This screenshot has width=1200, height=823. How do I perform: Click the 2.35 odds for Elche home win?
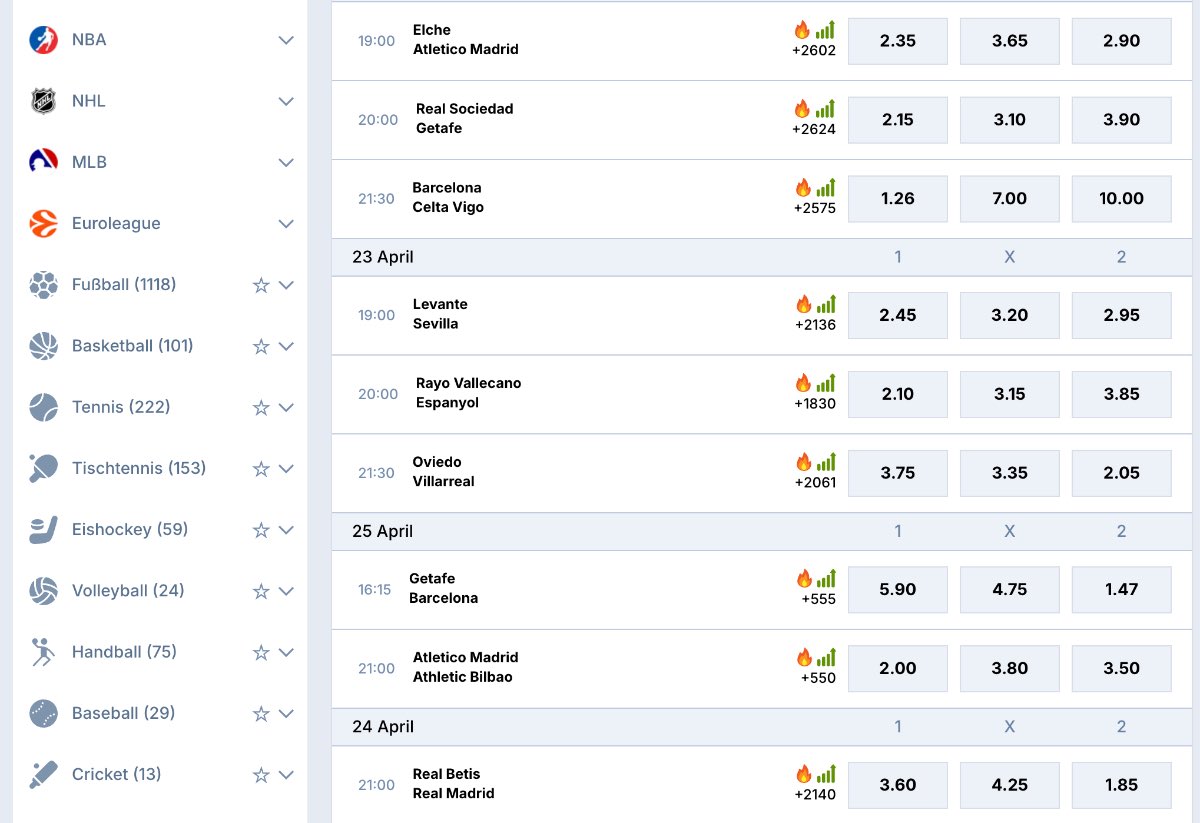(x=897, y=41)
